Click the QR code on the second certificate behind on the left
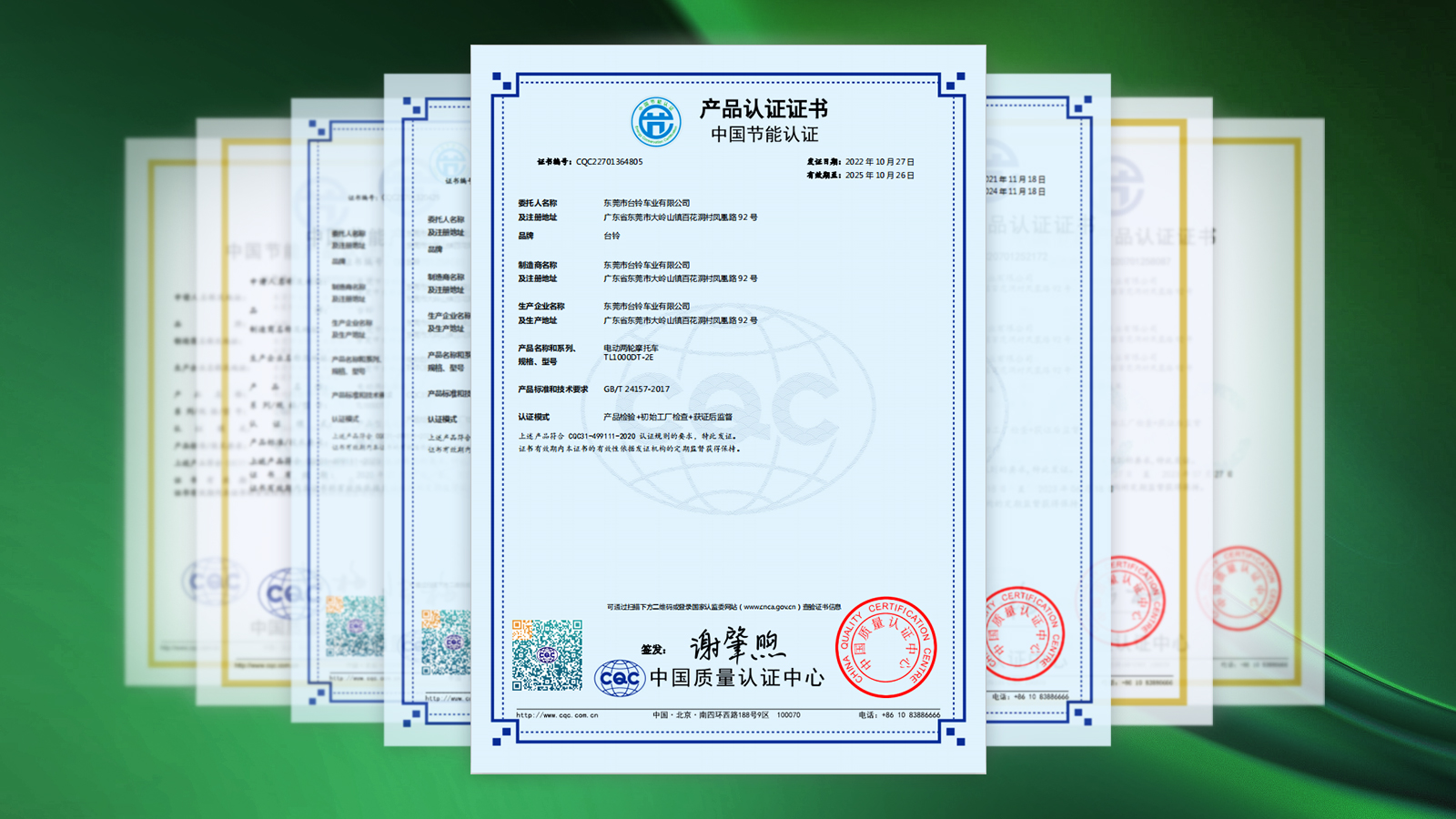 click(x=355, y=626)
